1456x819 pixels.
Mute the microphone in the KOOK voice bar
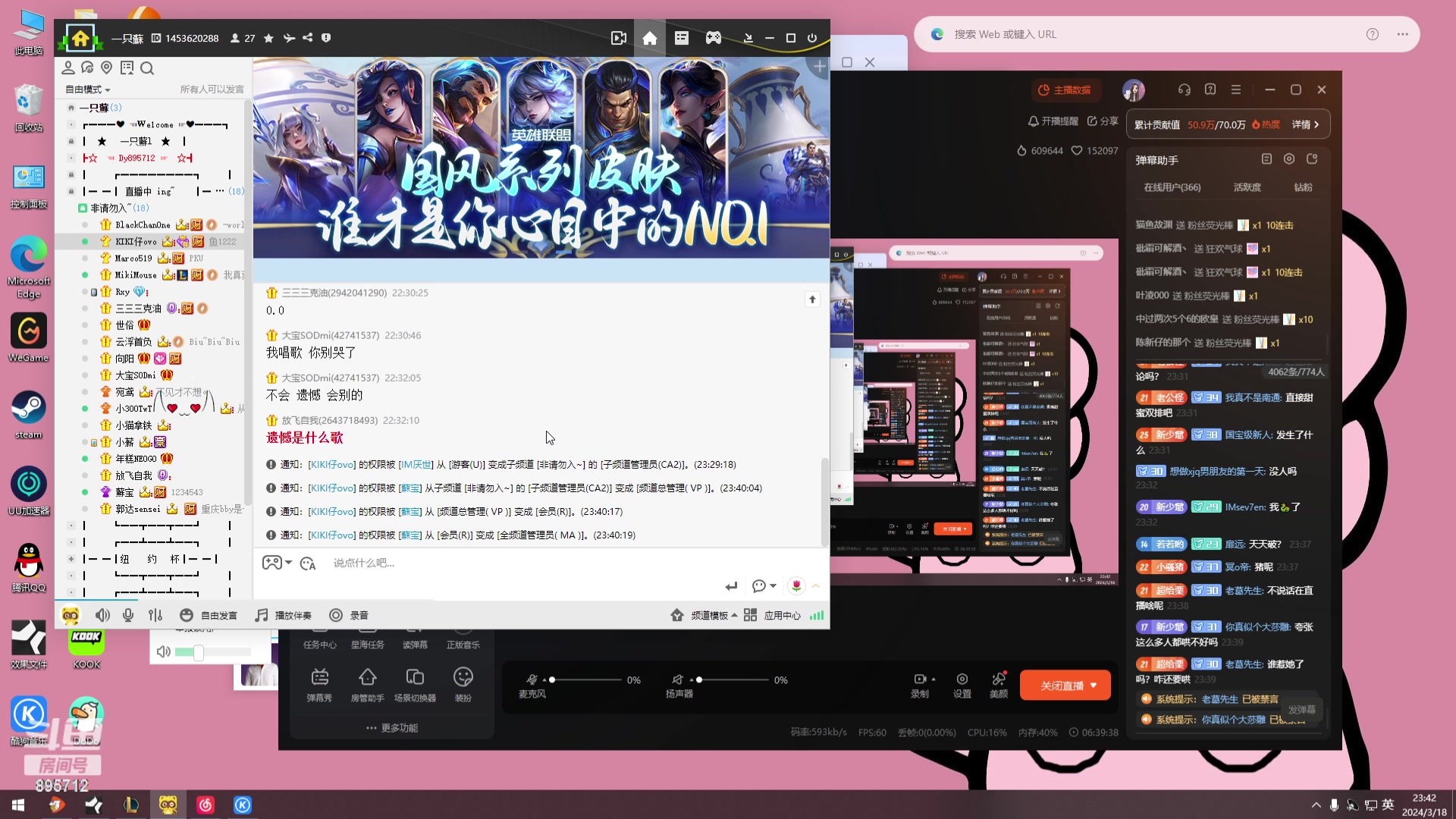(127, 615)
